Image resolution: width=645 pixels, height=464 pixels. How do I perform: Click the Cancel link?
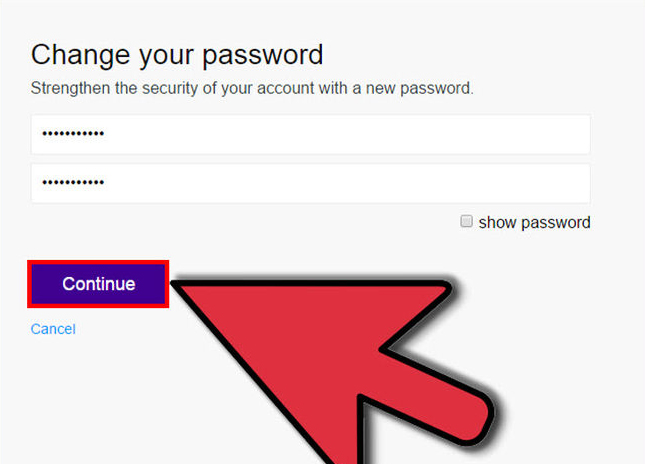point(53,329)
